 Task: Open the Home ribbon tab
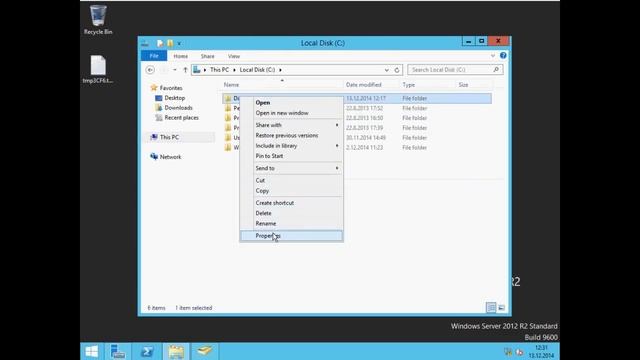(x=180, y=56)
